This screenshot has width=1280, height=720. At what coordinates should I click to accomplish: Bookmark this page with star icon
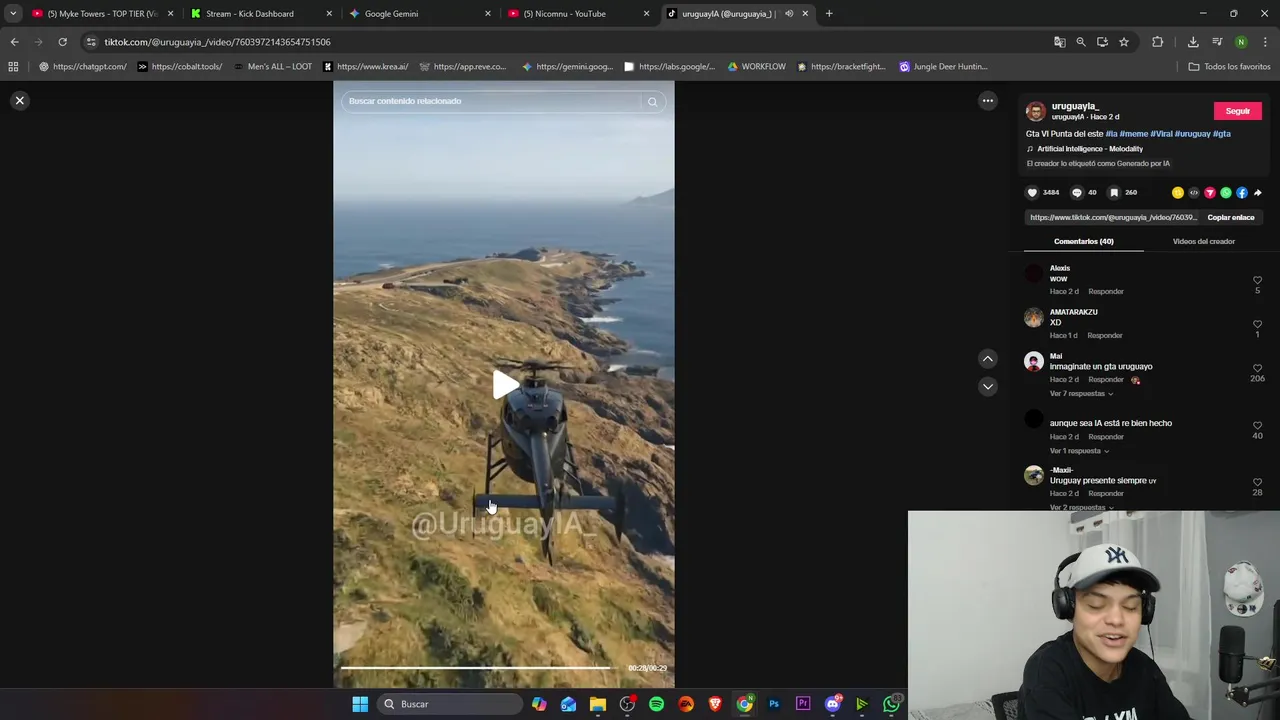click(1124, 42)
